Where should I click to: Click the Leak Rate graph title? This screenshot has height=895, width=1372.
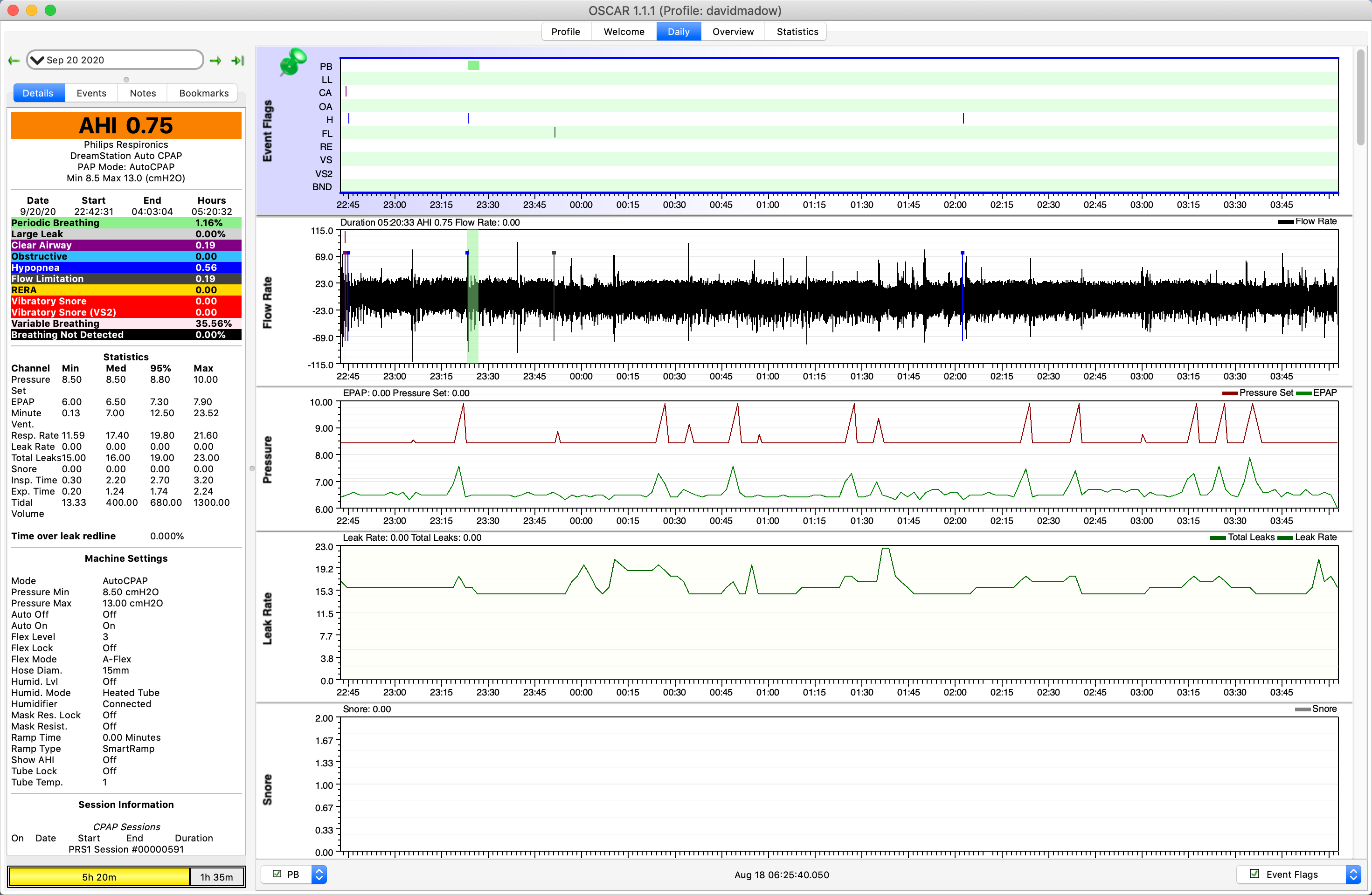[x=268, y=619]
